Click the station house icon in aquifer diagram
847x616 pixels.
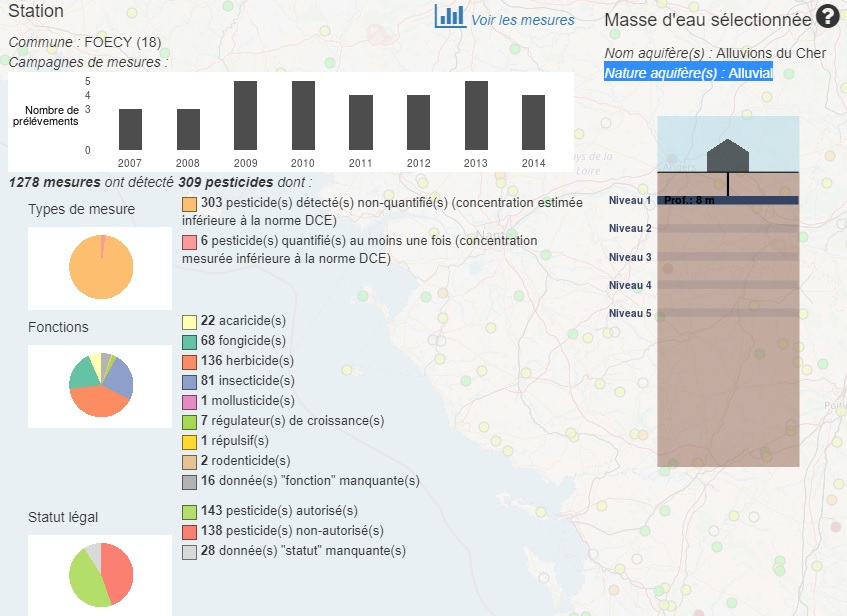728,156
